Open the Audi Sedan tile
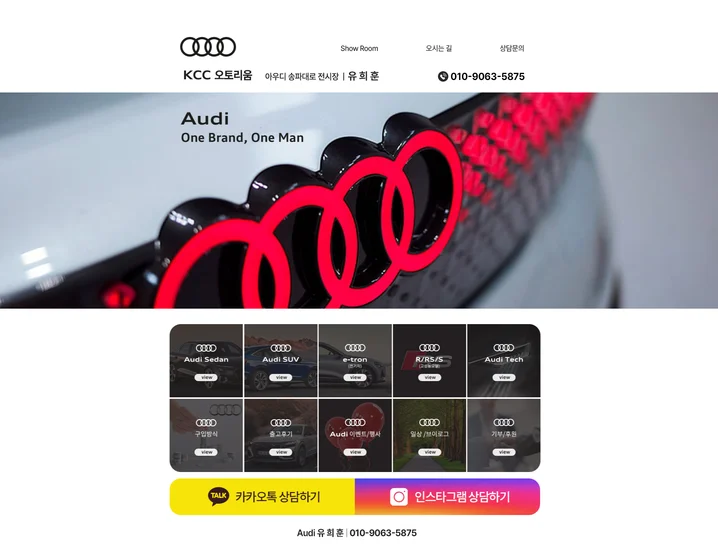Viewport: 718px width, 549px height. click(206, 361)
